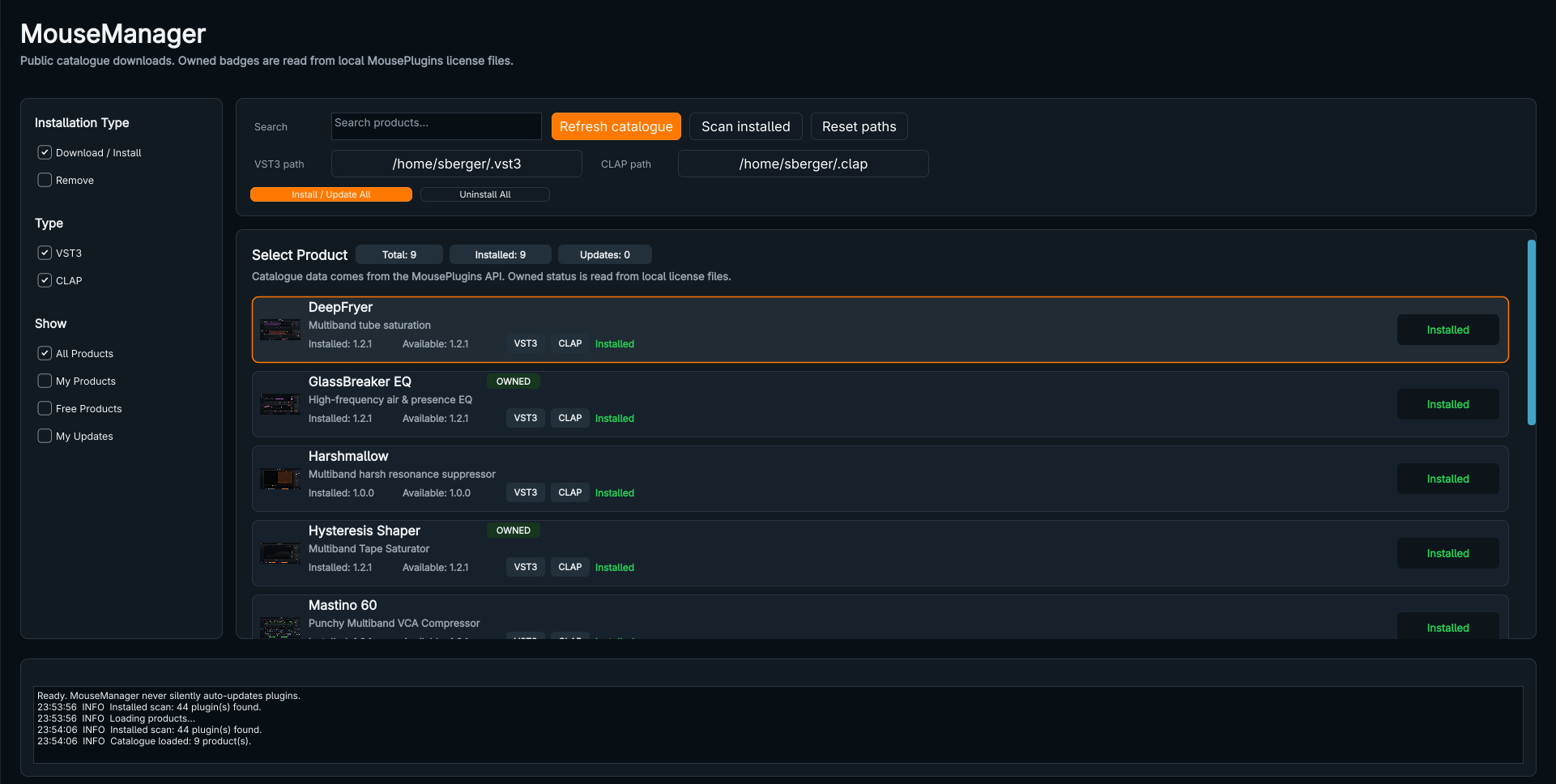
Task: Click the Installed button for Mastino 60
Action: 1448,626
